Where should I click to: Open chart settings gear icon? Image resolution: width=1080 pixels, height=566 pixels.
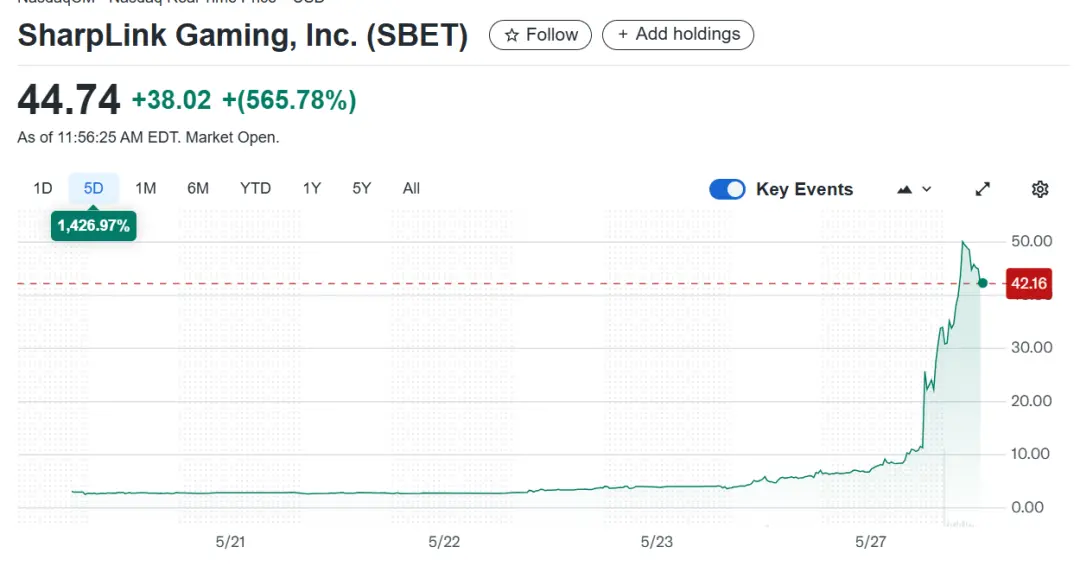tap(1040, 189)
